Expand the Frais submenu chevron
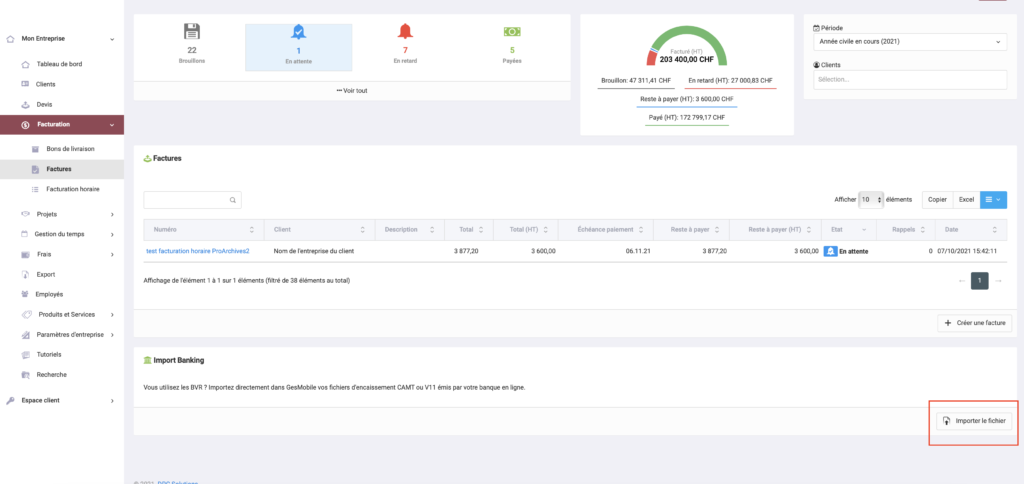This screenshot has width=1024, height=484. tap(112, 255)
